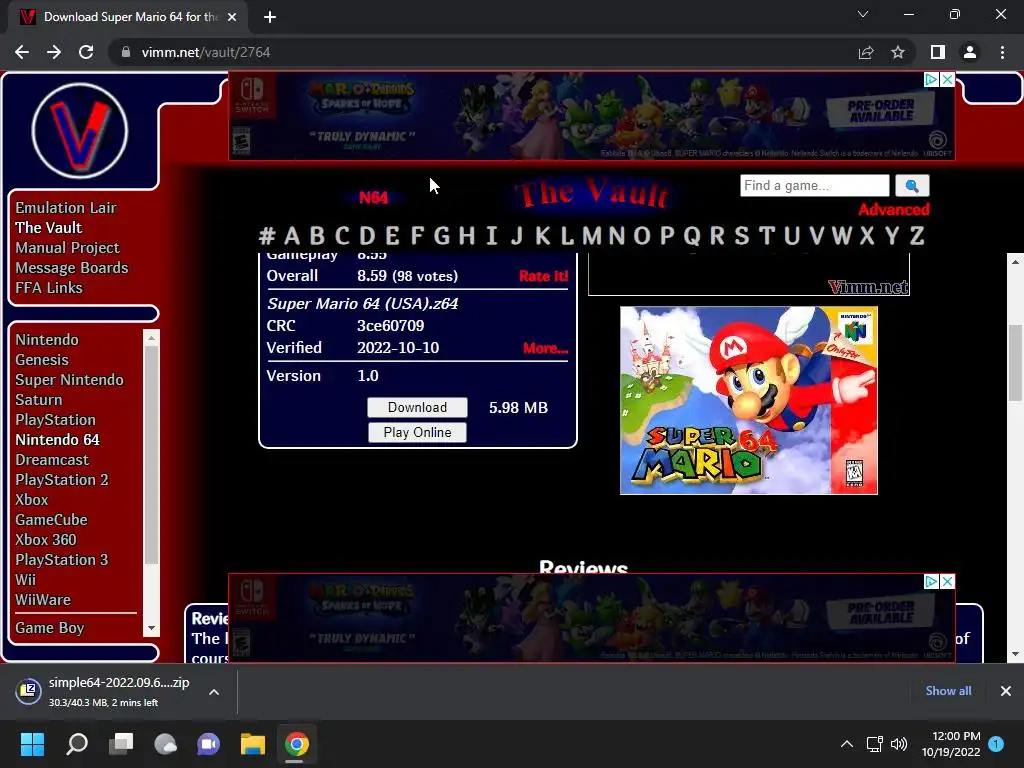Reload the page with the refresh icon
Image resolution: width=1024 pixels, height=768 pixels.
[x=86, y=52]
